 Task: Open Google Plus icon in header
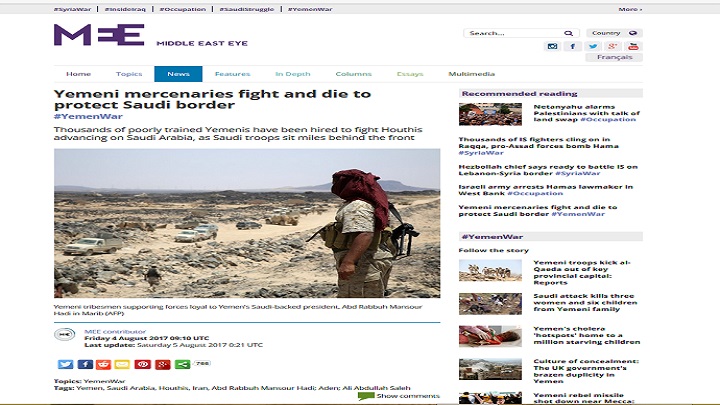[x=613, y=46]
